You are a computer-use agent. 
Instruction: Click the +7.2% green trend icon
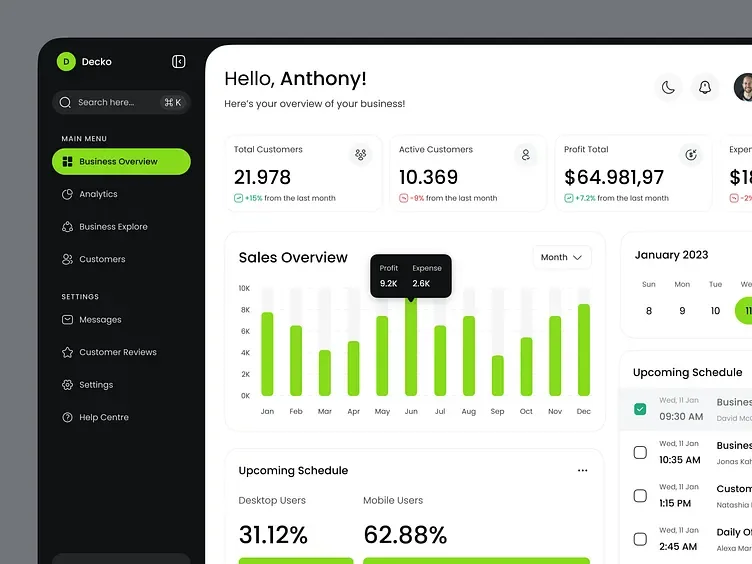click(x=569, y=198)
